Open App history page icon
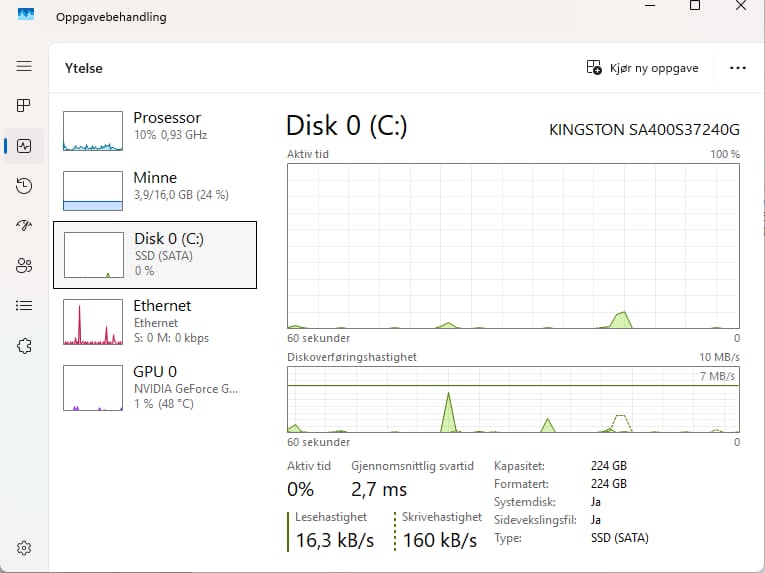 coord(24,185)
